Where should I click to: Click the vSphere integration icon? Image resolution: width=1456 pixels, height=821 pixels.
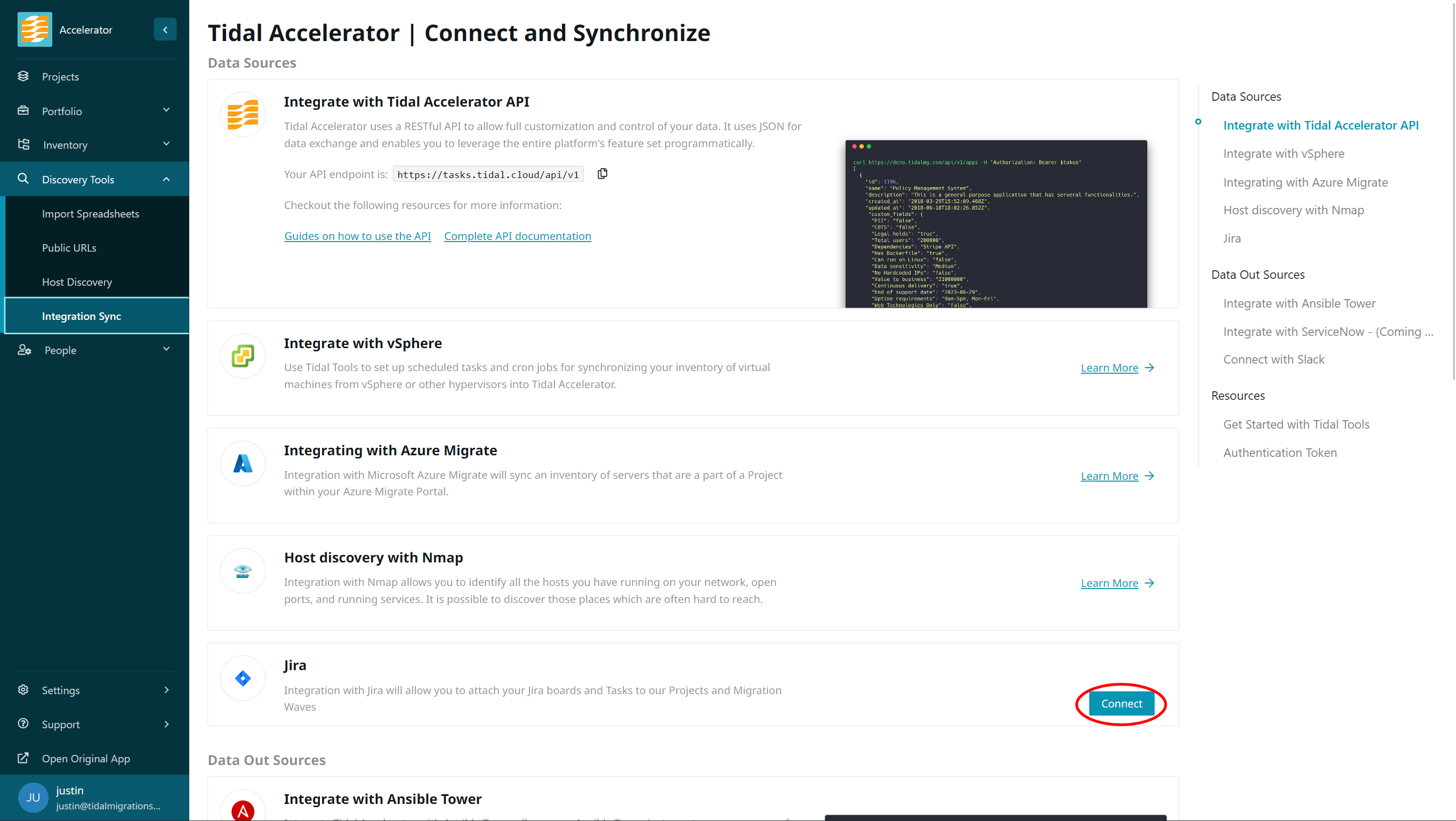[243, 356]
